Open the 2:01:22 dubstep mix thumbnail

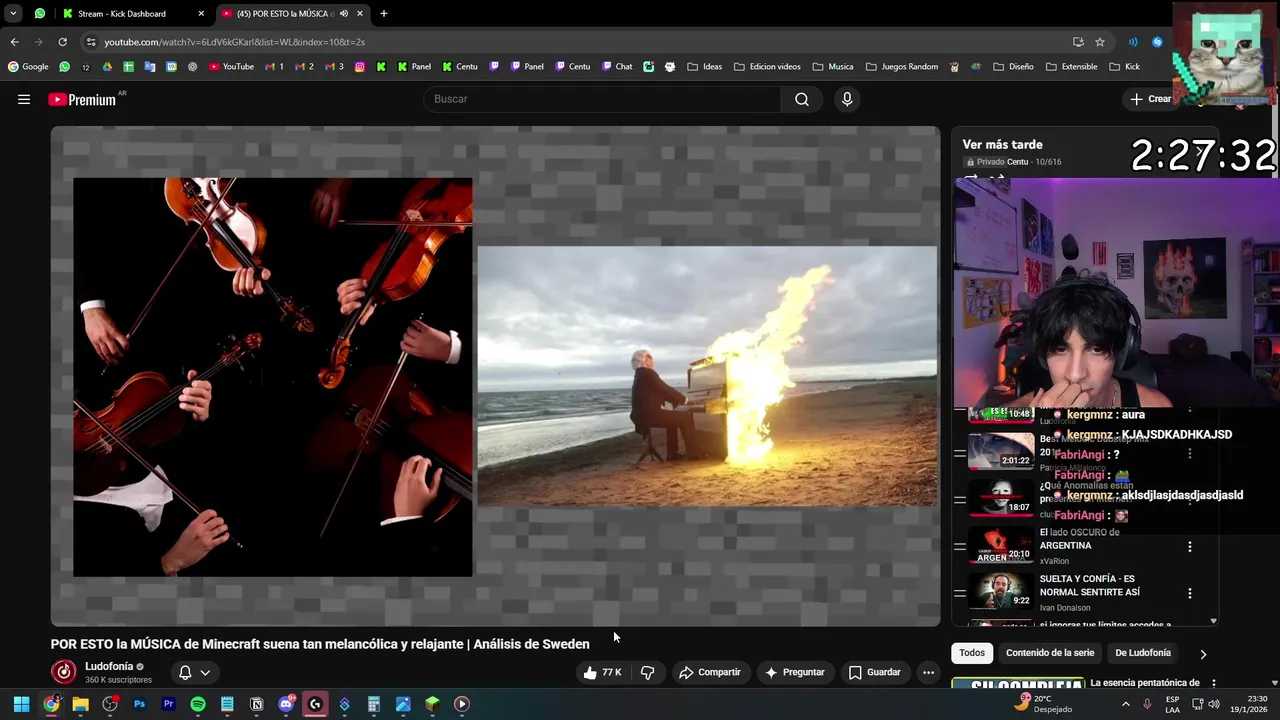pos(1001,451)
